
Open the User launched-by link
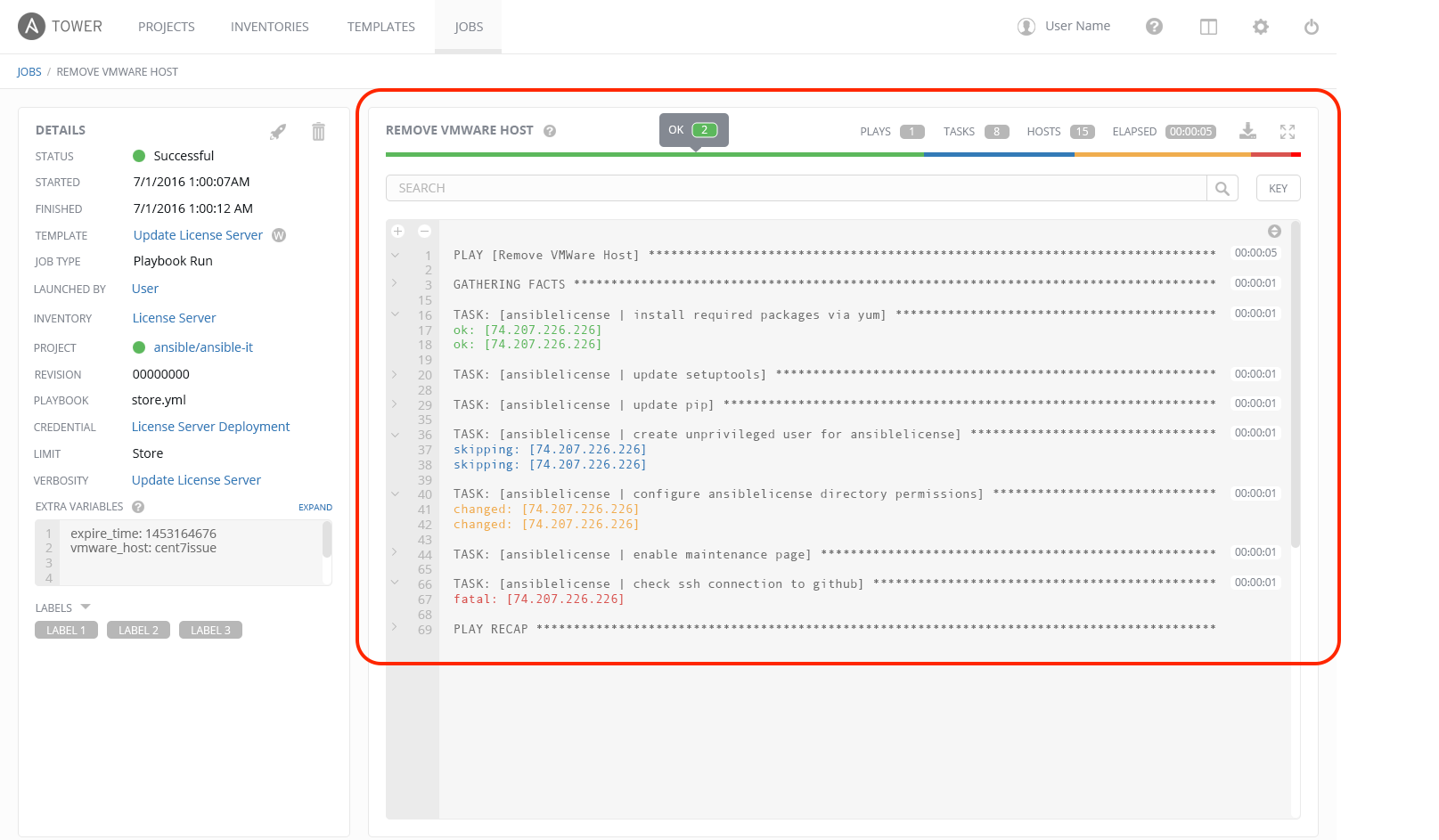click(145, 289)
